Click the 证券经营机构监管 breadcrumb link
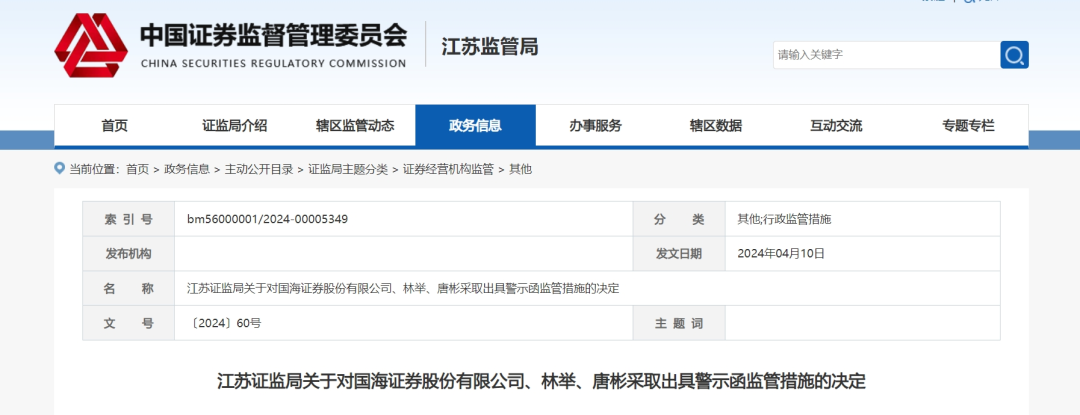The height and width of the screenshot is (415, 1080). point(448,169)
